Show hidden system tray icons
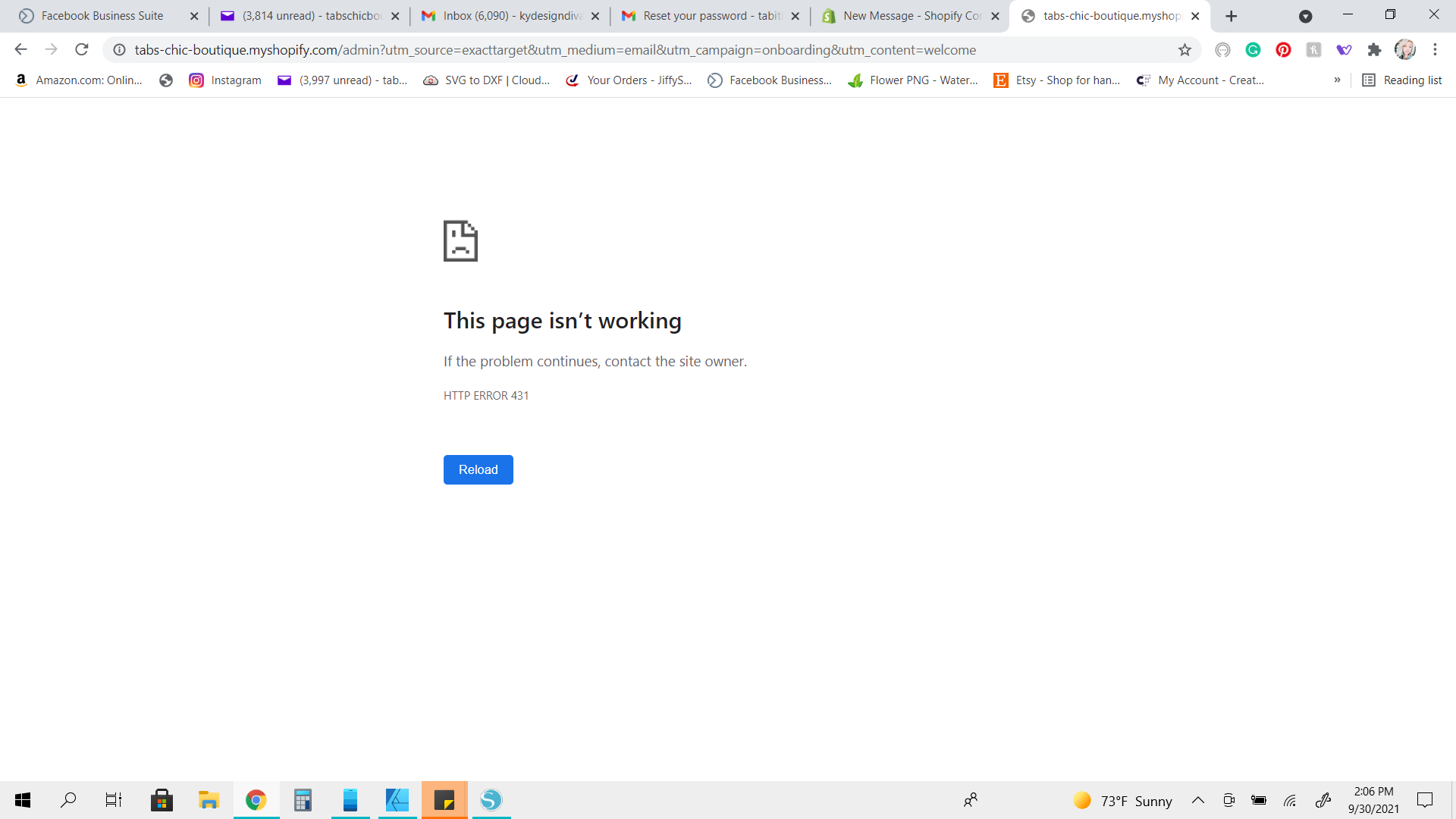 1198,801
